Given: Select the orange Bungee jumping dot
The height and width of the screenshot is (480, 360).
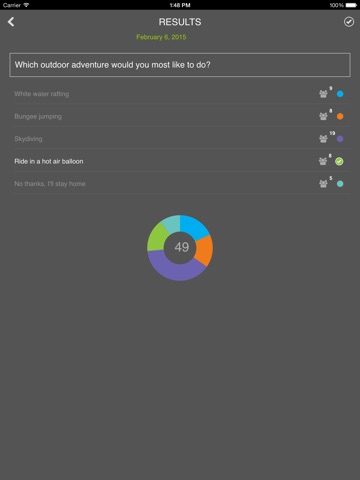Looking at the screenshot, I should coord(340,116).
